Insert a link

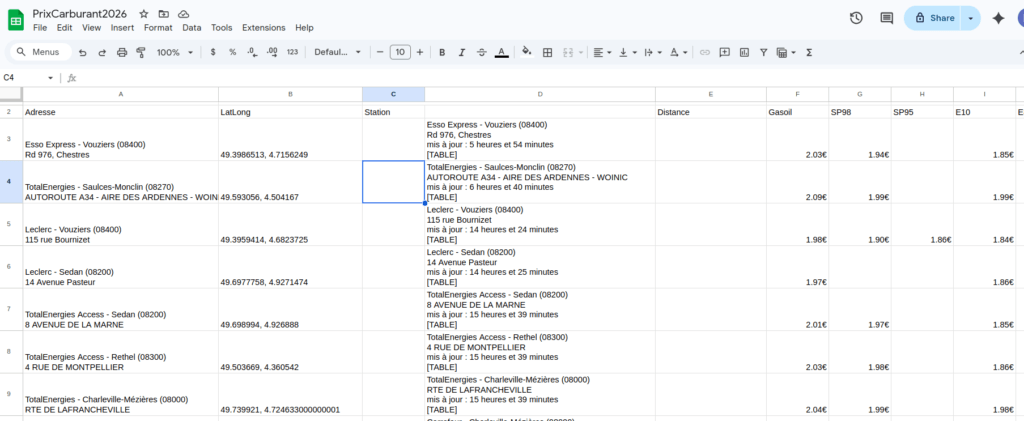[705, 52]
